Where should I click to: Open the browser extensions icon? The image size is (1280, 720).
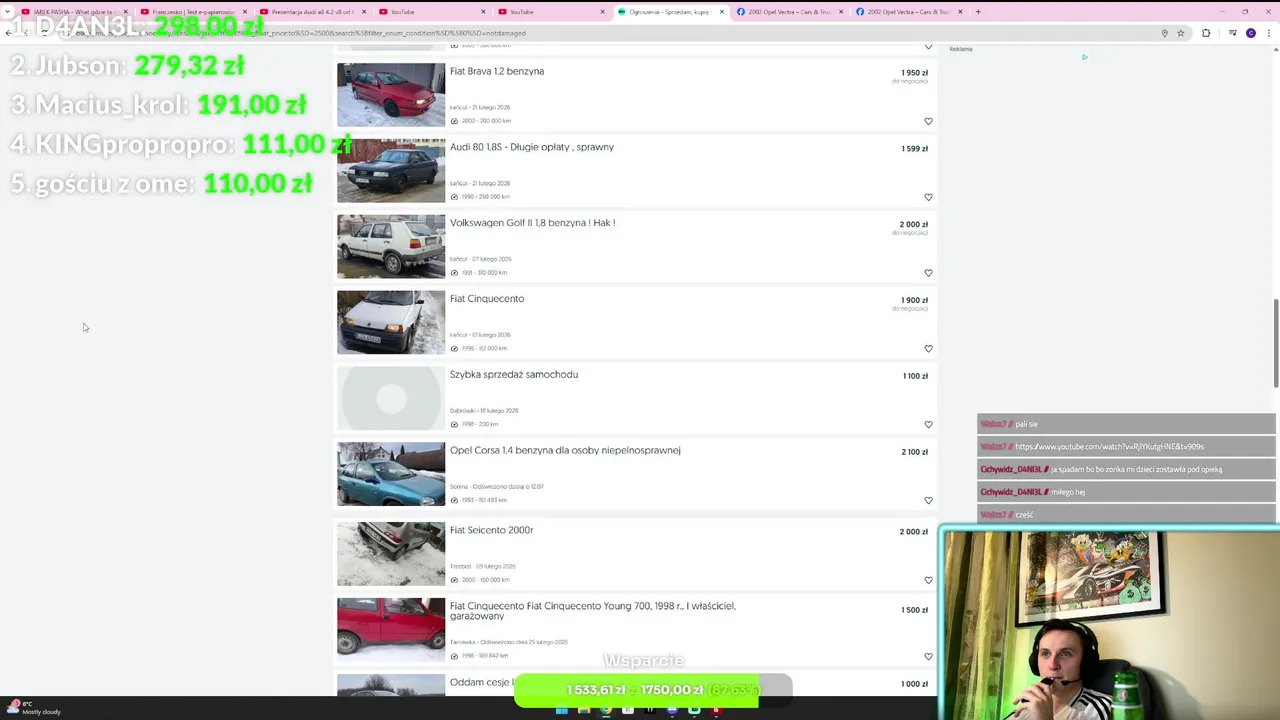(x=1206, y=33)
